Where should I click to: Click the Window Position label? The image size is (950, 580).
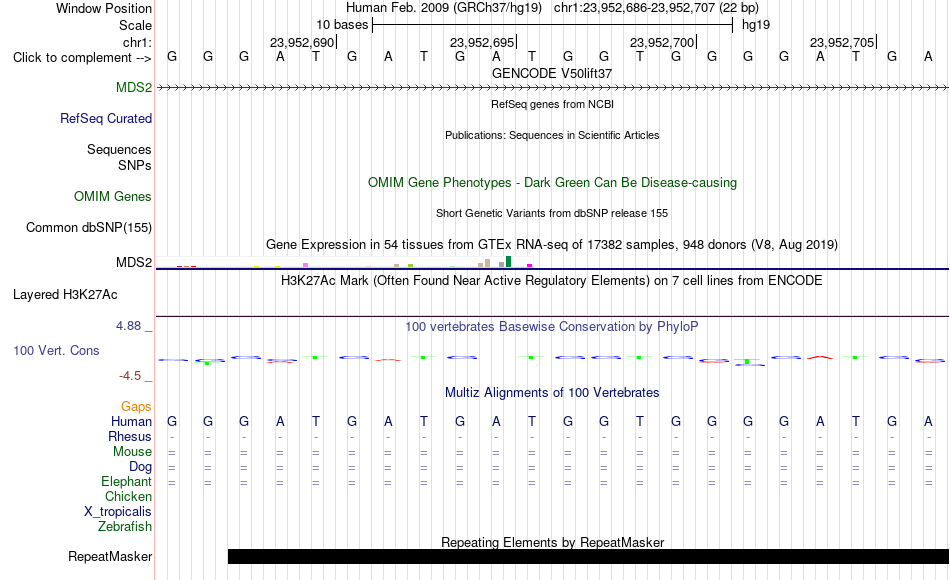tap(104, 8)
